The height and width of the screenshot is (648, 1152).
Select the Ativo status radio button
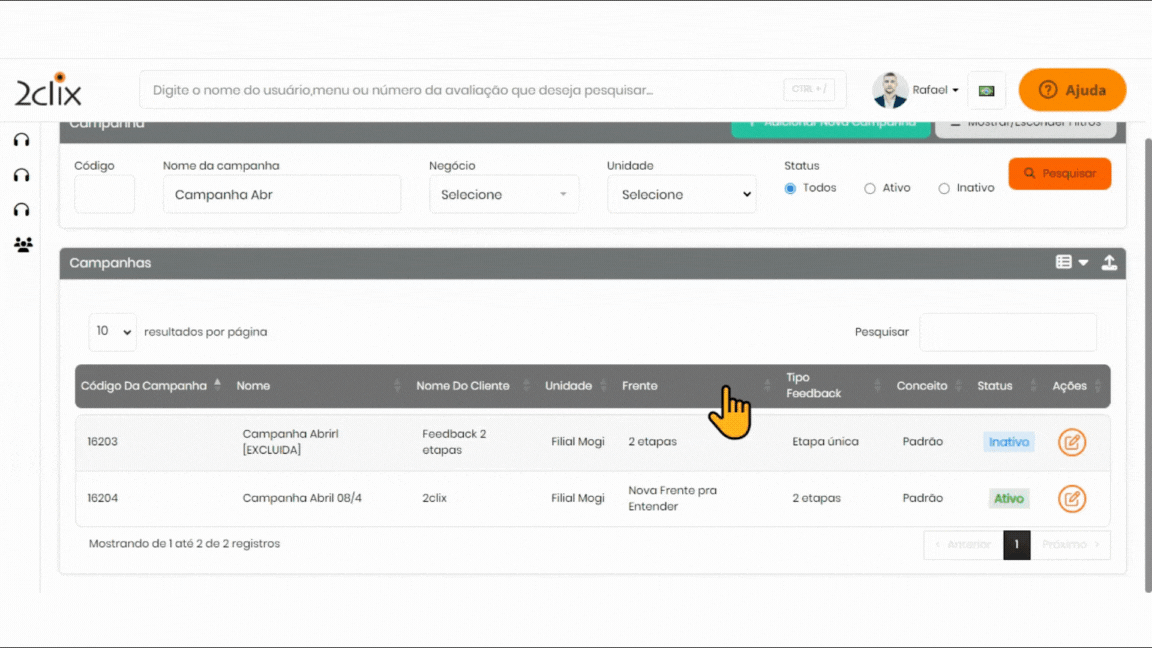point(870,188)
